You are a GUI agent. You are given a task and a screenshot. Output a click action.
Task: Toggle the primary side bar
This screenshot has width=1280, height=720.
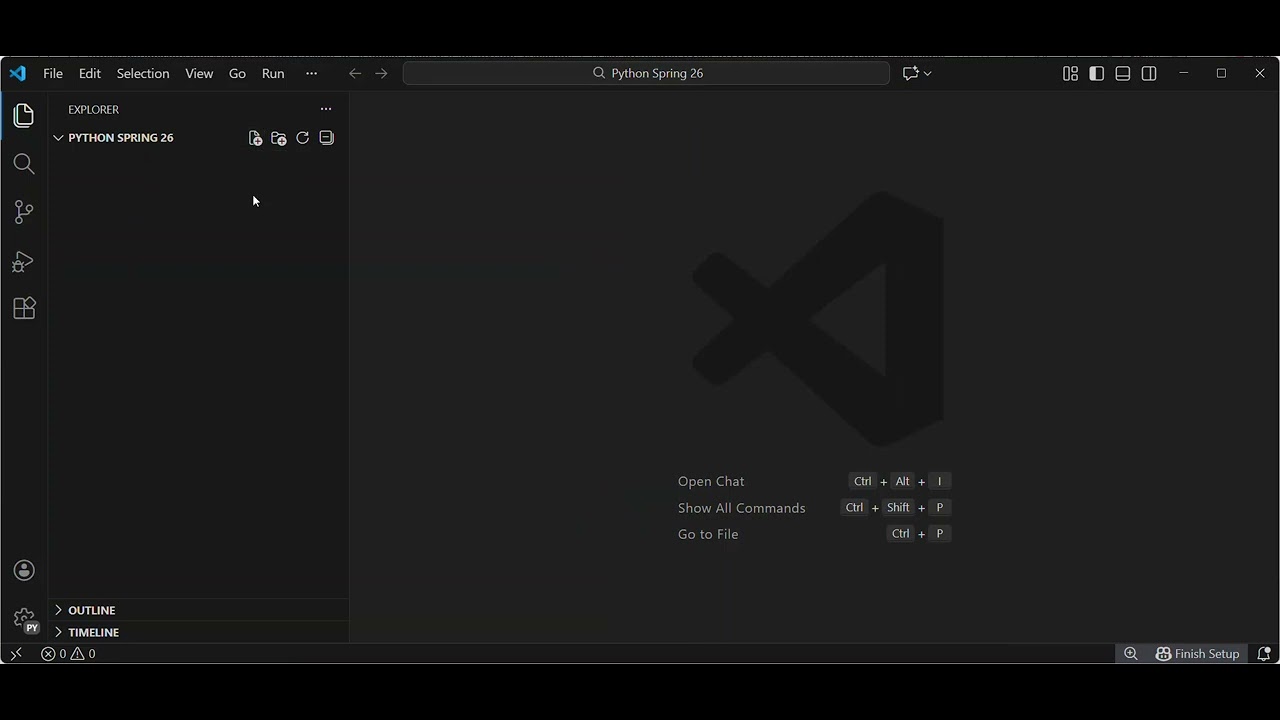coord(1097,73)
